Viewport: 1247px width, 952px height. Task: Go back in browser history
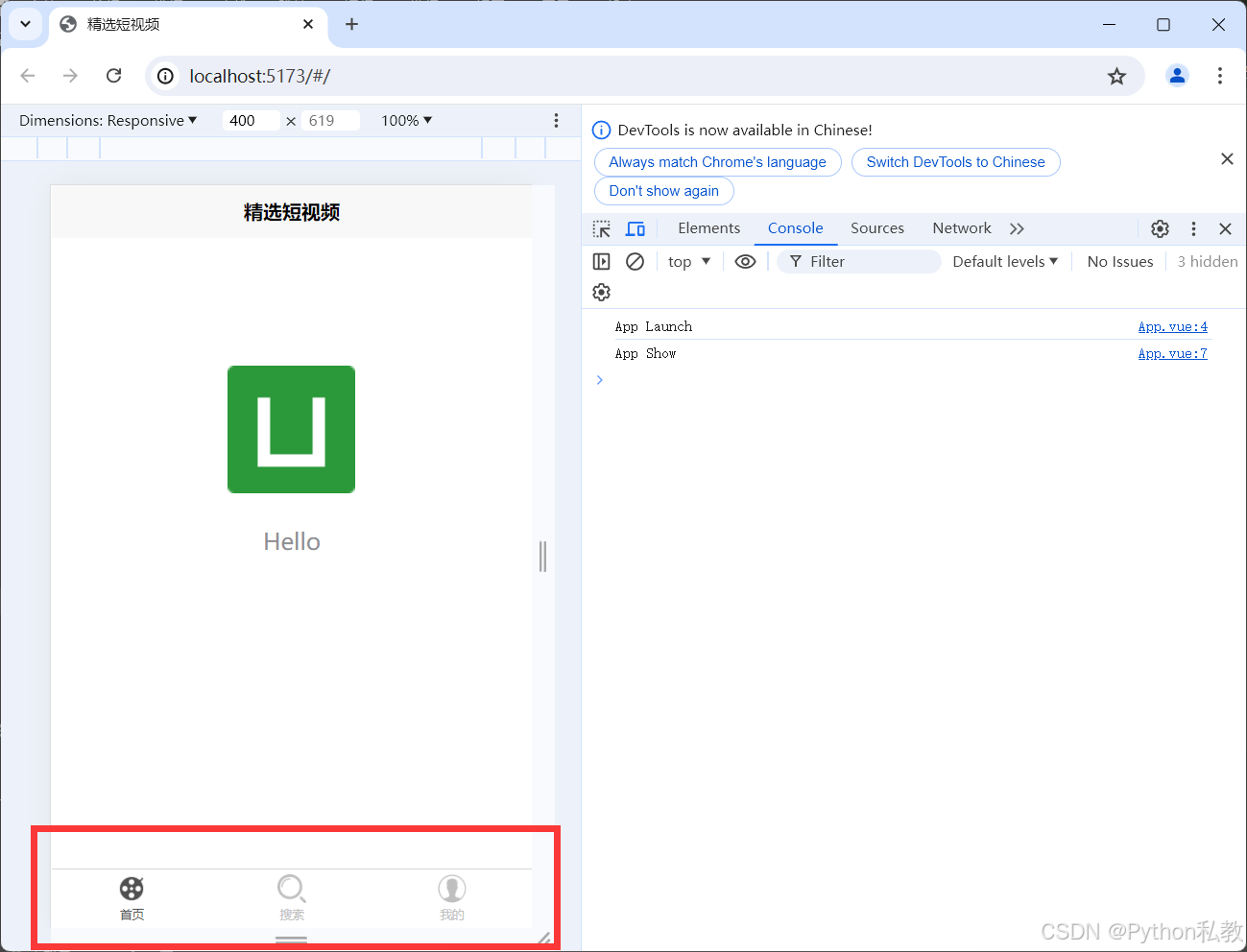pos(28,76)
